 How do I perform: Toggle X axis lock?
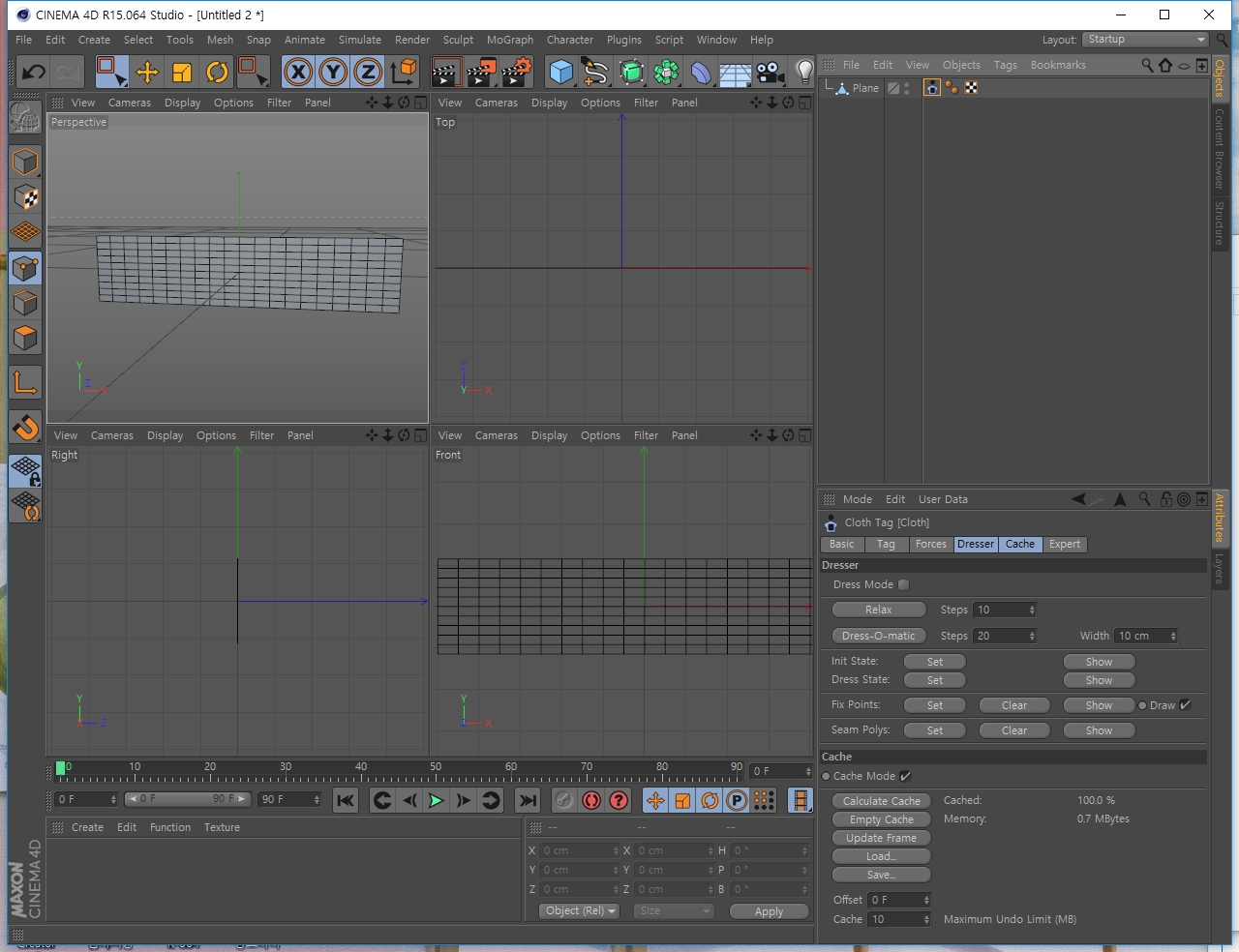pos(298,72)
